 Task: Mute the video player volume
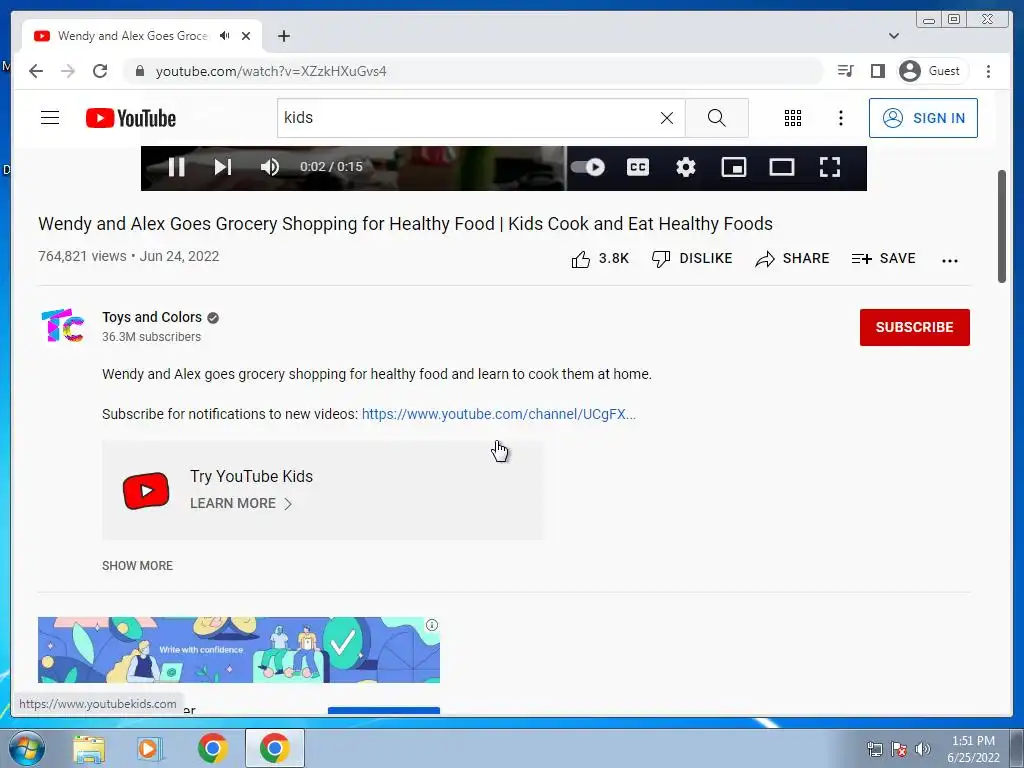point(269,167)
